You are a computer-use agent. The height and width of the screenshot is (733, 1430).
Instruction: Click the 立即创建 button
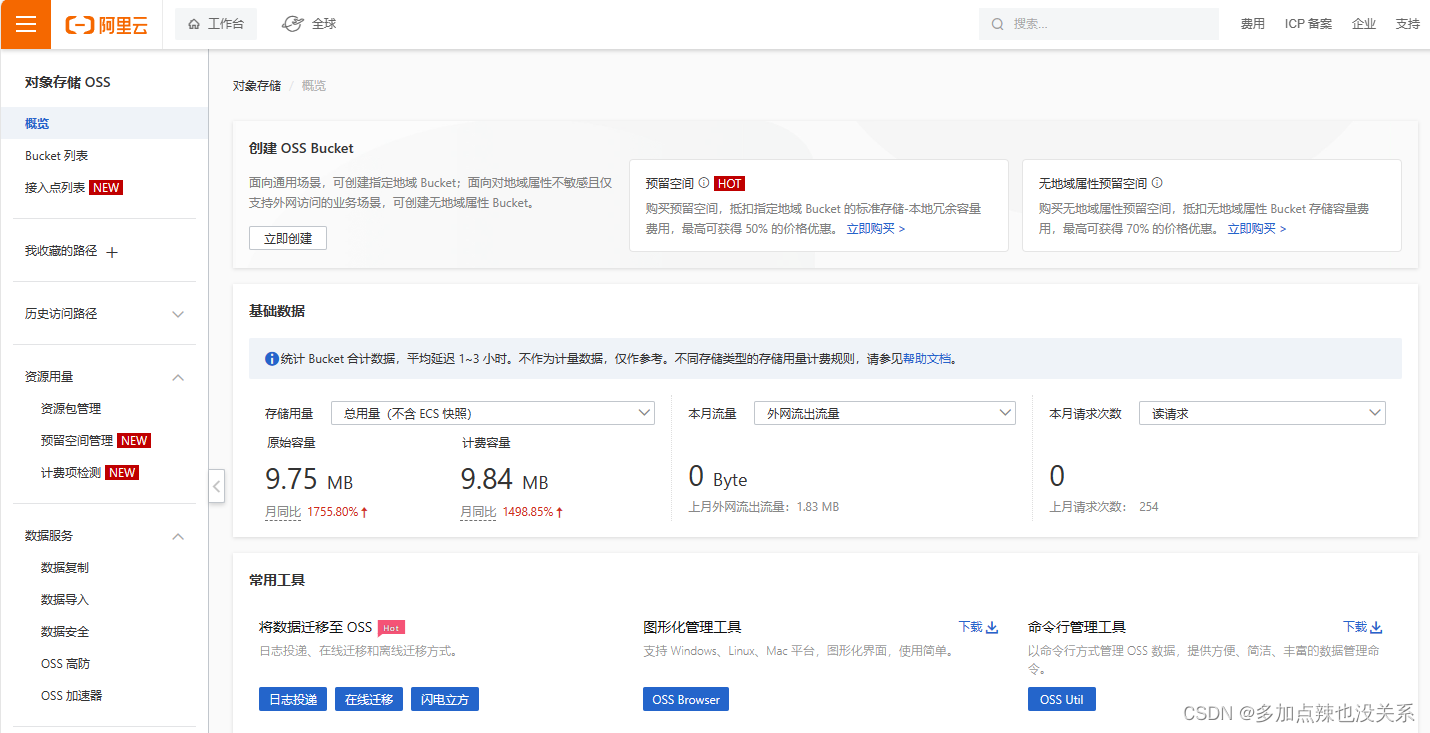click(288, 238)
